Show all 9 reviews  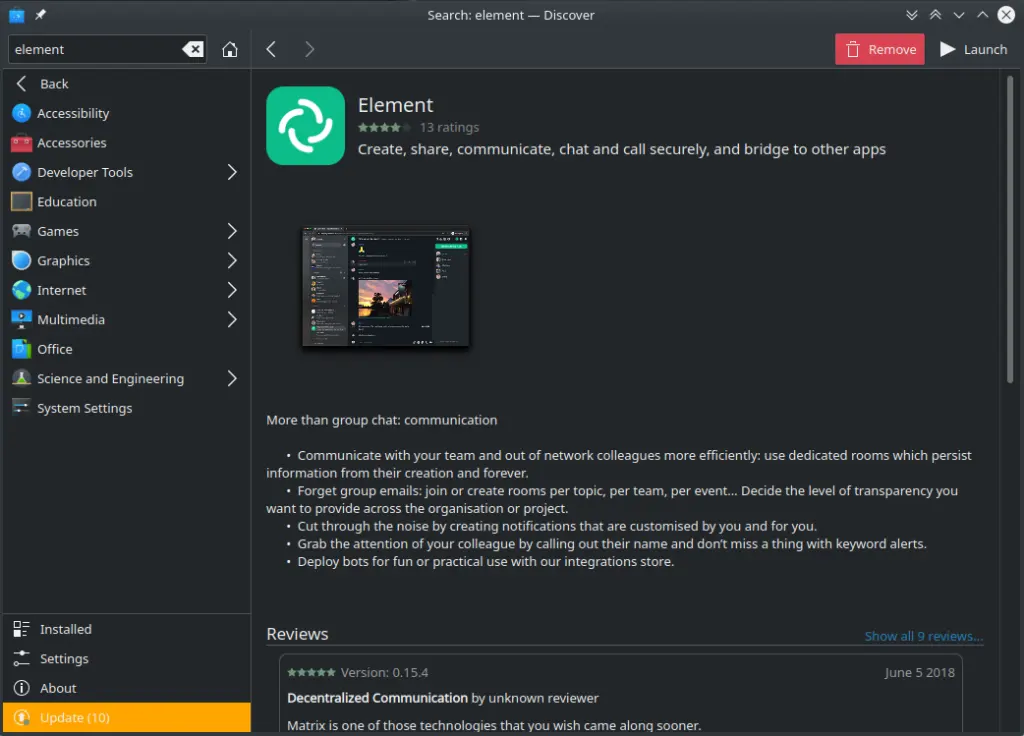point(923,636)
